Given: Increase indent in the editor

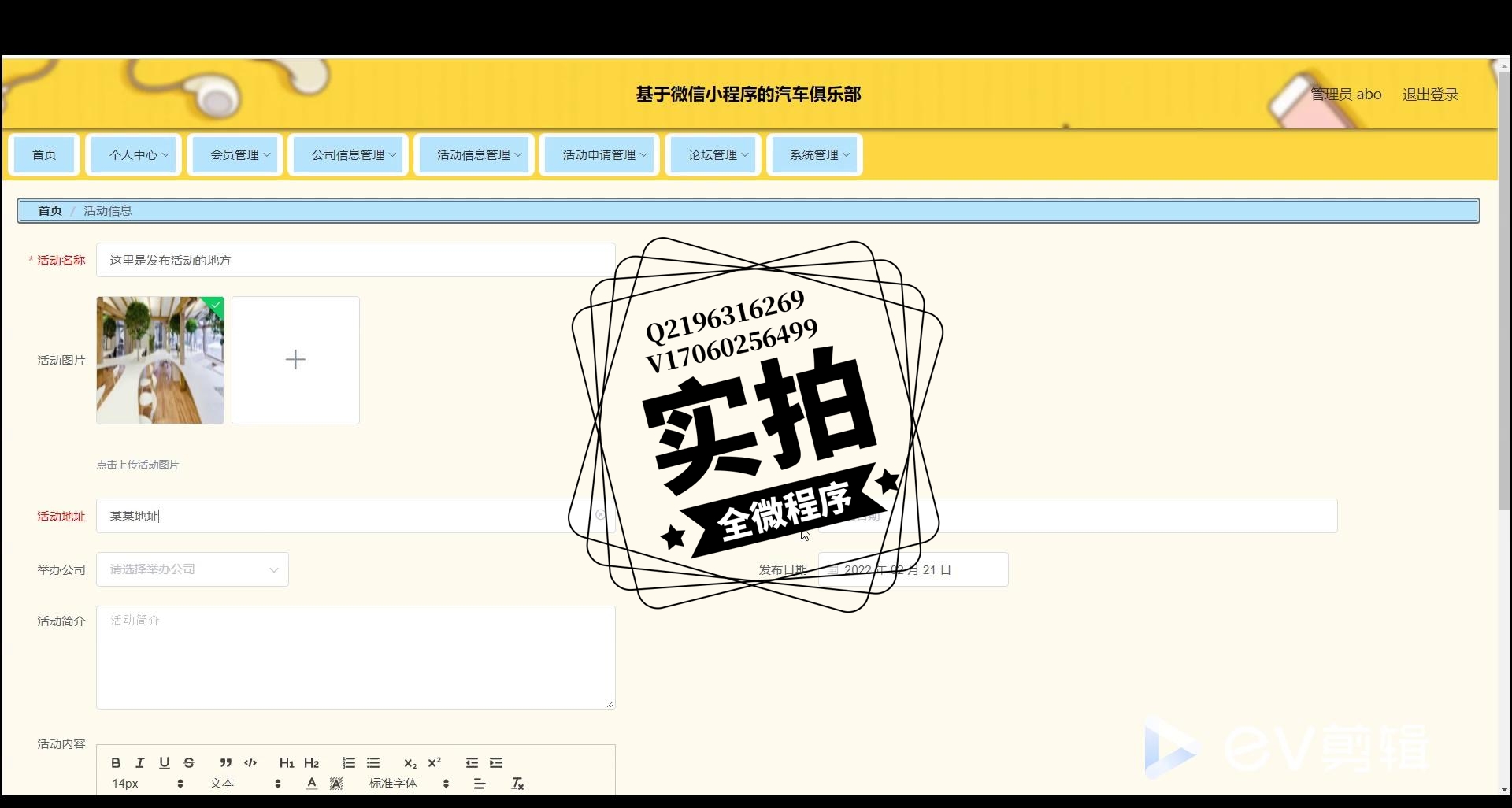Looking at the screenshot, I should click(496, 762).
